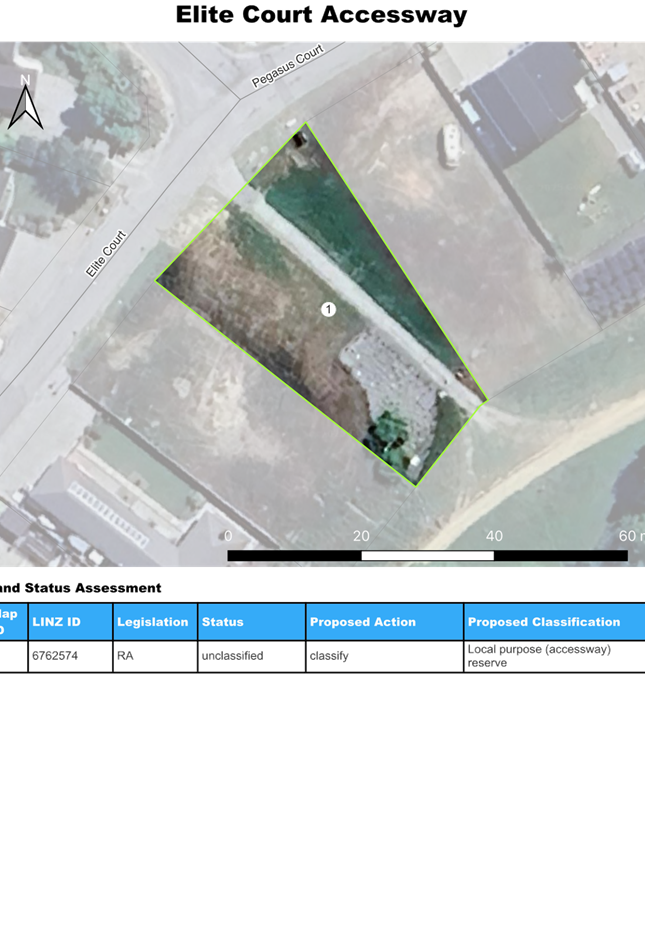Viewport: 645px width, 934px height.
Task: Select the Elite Court street label
Action: tap(105, 255)
